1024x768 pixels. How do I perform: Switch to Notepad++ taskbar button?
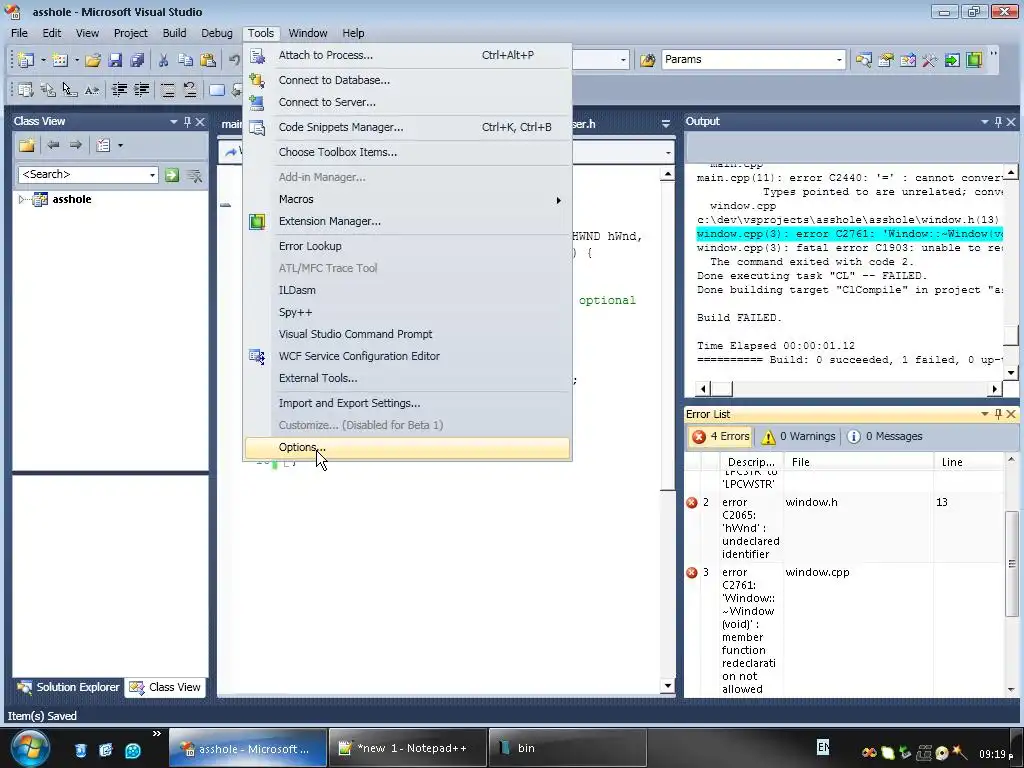click(x=408, y=748)
